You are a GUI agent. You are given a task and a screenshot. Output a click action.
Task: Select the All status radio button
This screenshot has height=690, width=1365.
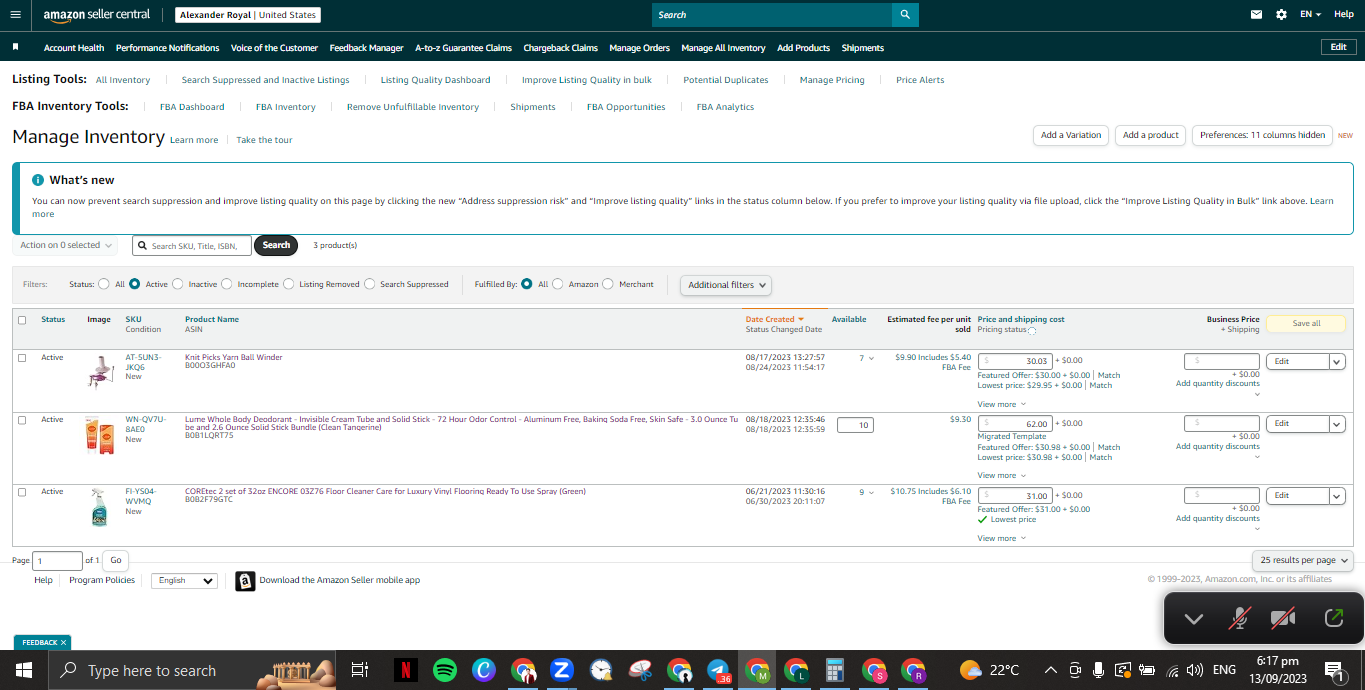coord(104,284)
